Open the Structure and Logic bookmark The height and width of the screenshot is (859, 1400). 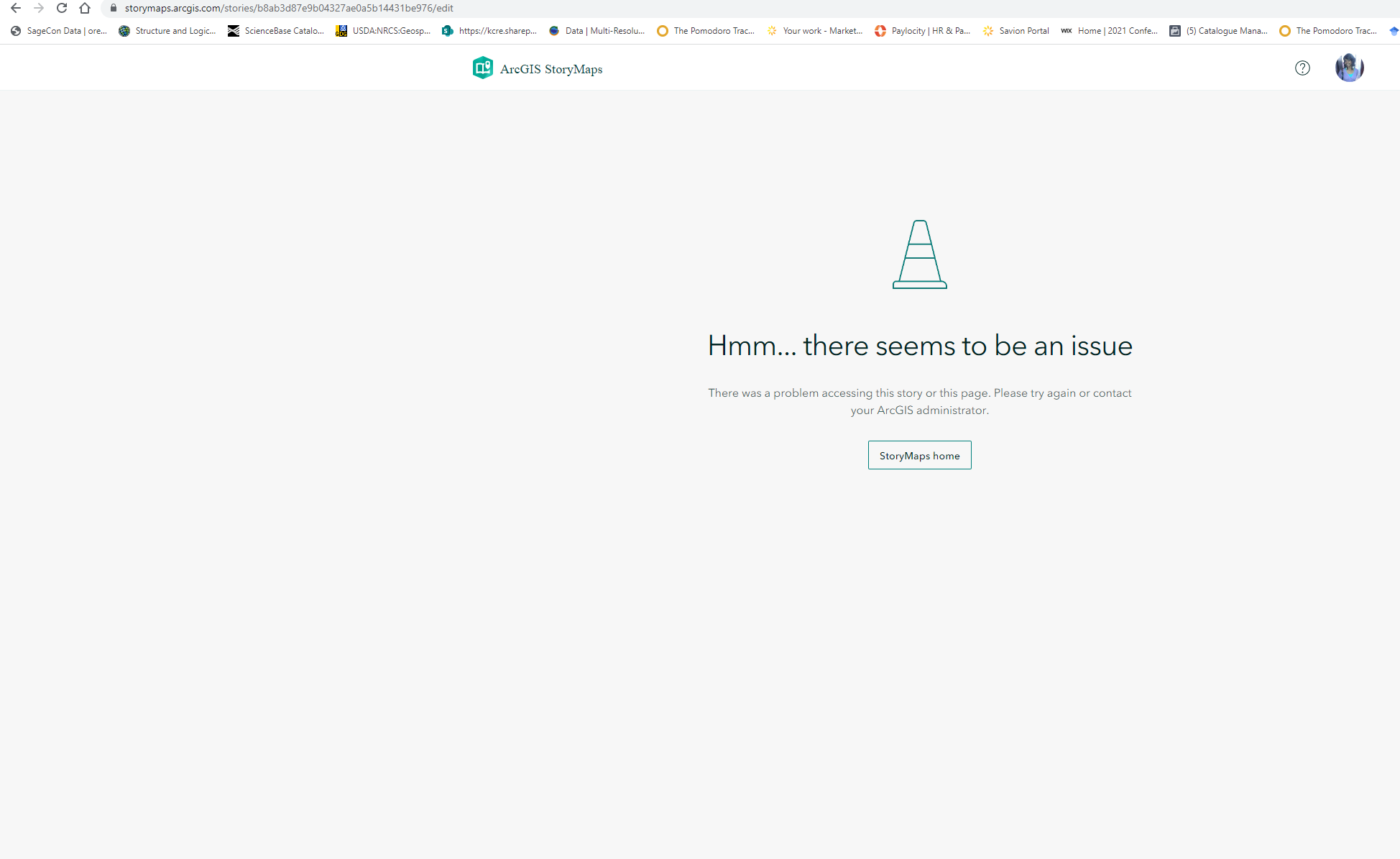(167, 30)
